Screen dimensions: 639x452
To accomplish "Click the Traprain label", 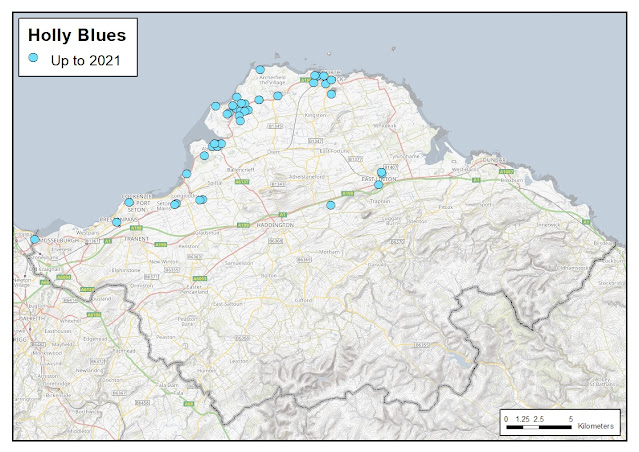I will click(380, 201).
